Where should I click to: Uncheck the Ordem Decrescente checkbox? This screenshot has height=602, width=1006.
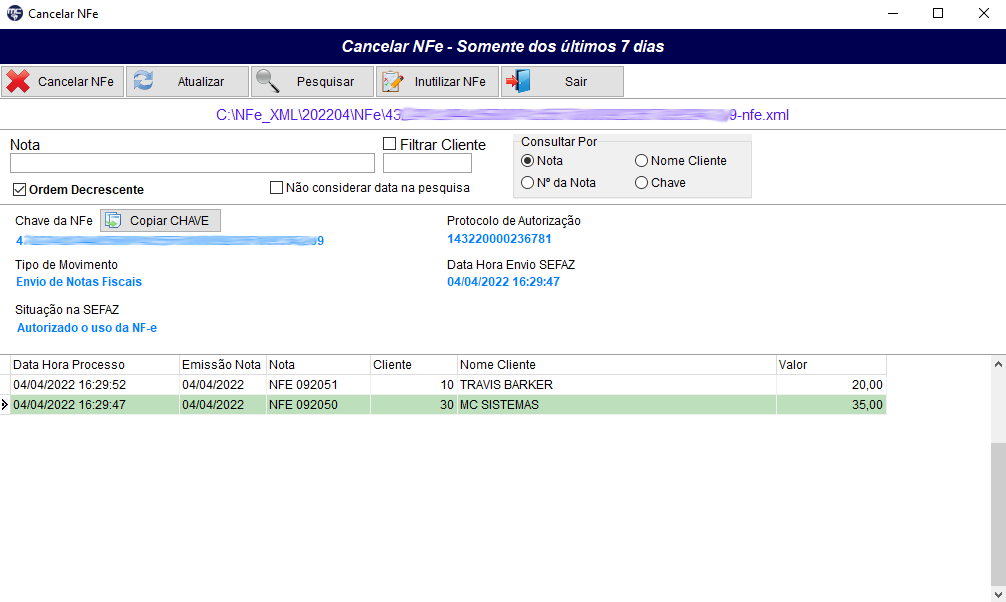(19, 189)
